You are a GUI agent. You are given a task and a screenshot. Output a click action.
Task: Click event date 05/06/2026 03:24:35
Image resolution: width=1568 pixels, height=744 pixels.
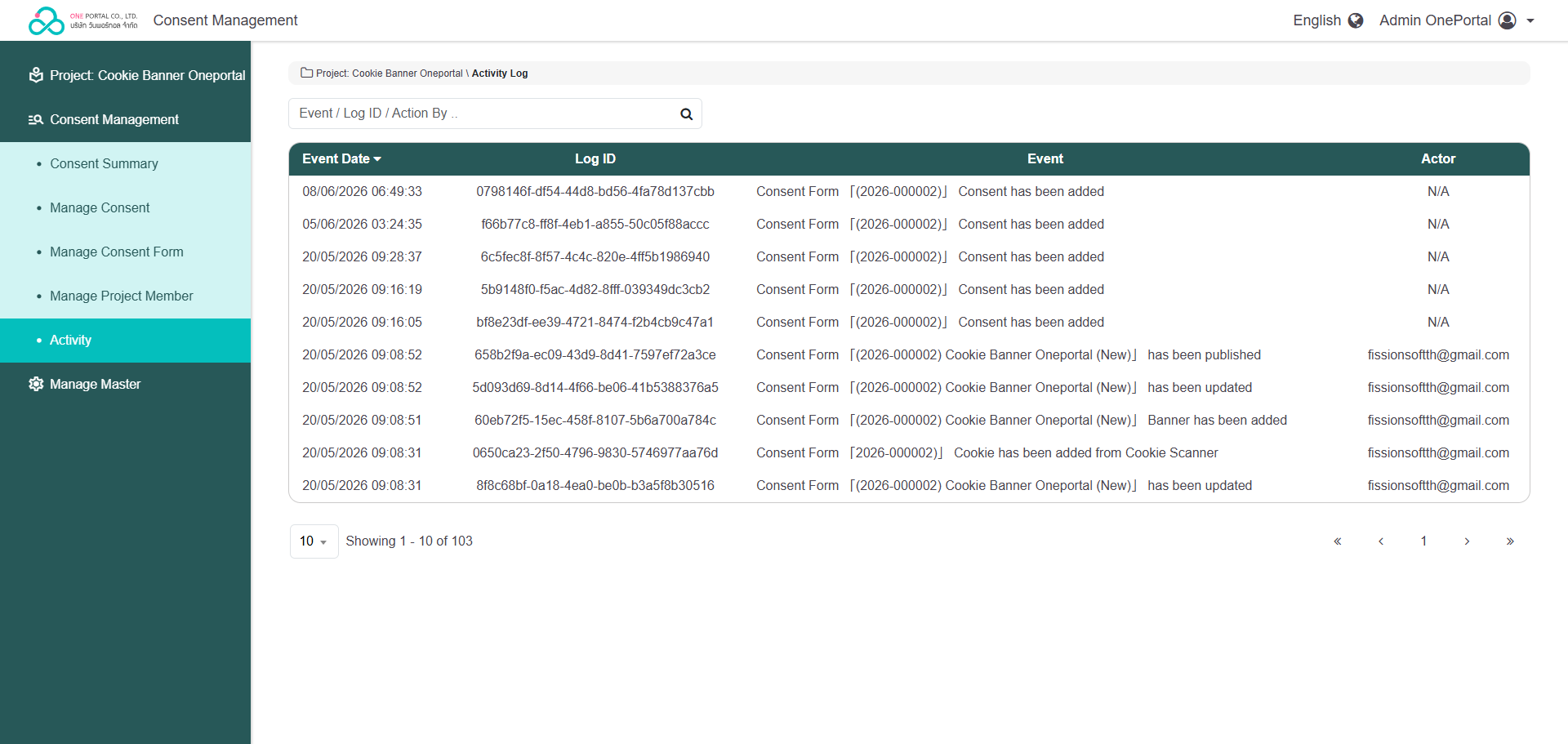pos(362,225)
